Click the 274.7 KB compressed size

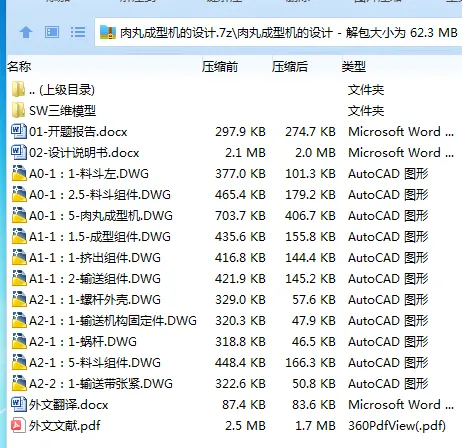(310, 132)
